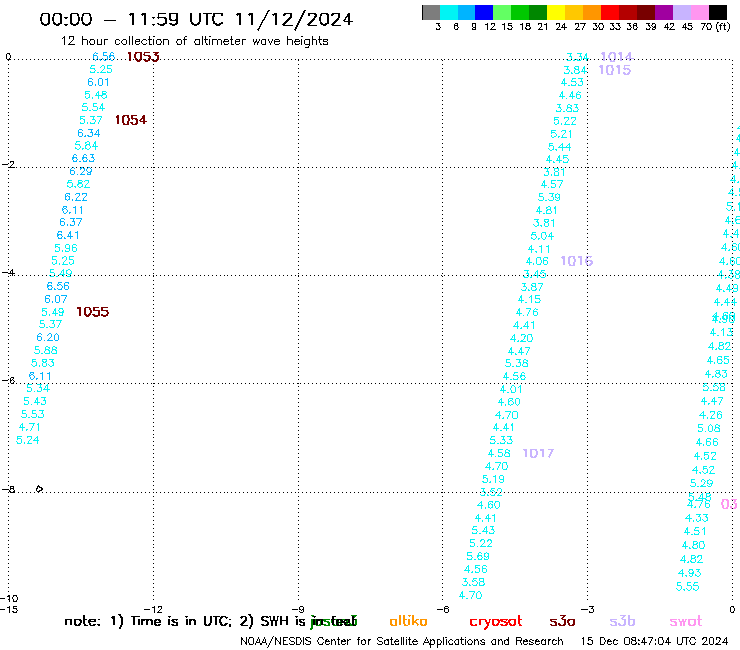Click the subtitle '12 hour collection of altimeter wave heights'
Viewport: 740px width, 650px height.
(x=194, y=41)
